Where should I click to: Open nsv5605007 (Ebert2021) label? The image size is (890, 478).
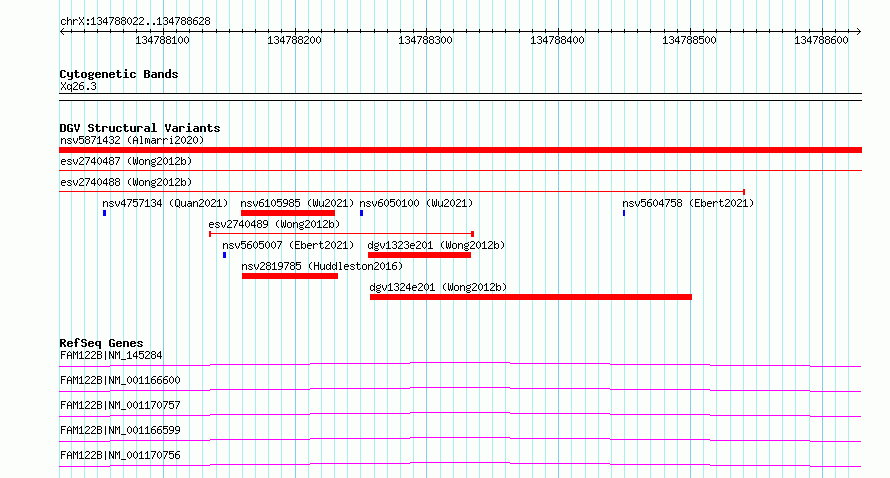tap(288, 245)
